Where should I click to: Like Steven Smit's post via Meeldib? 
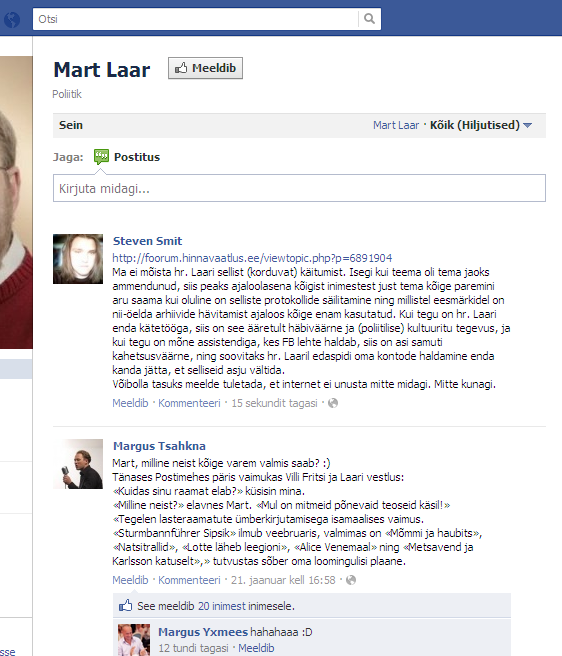[x=130, y=403]
